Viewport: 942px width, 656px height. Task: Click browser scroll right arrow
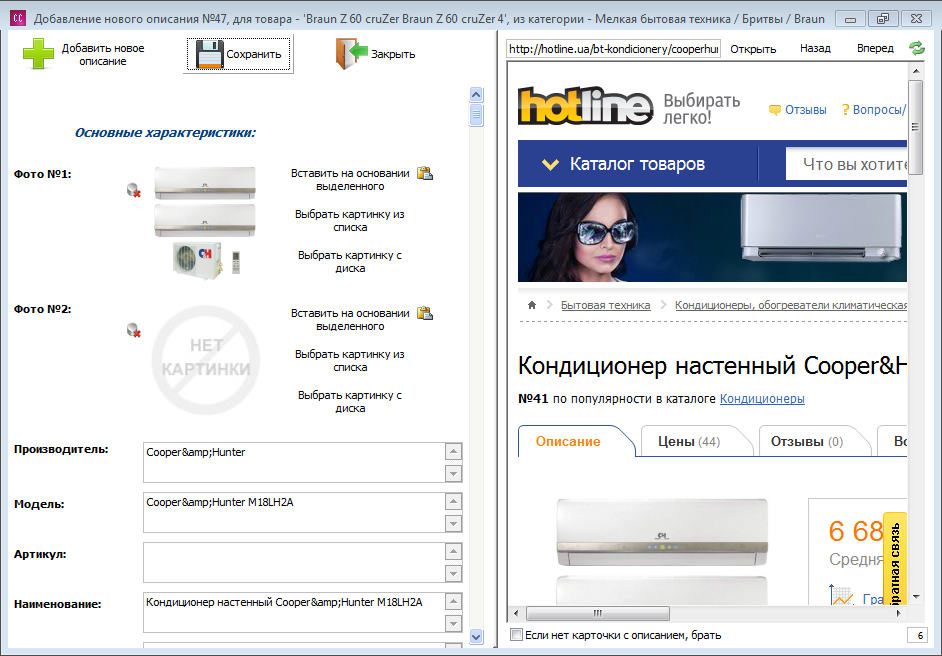tap(899, 613)
